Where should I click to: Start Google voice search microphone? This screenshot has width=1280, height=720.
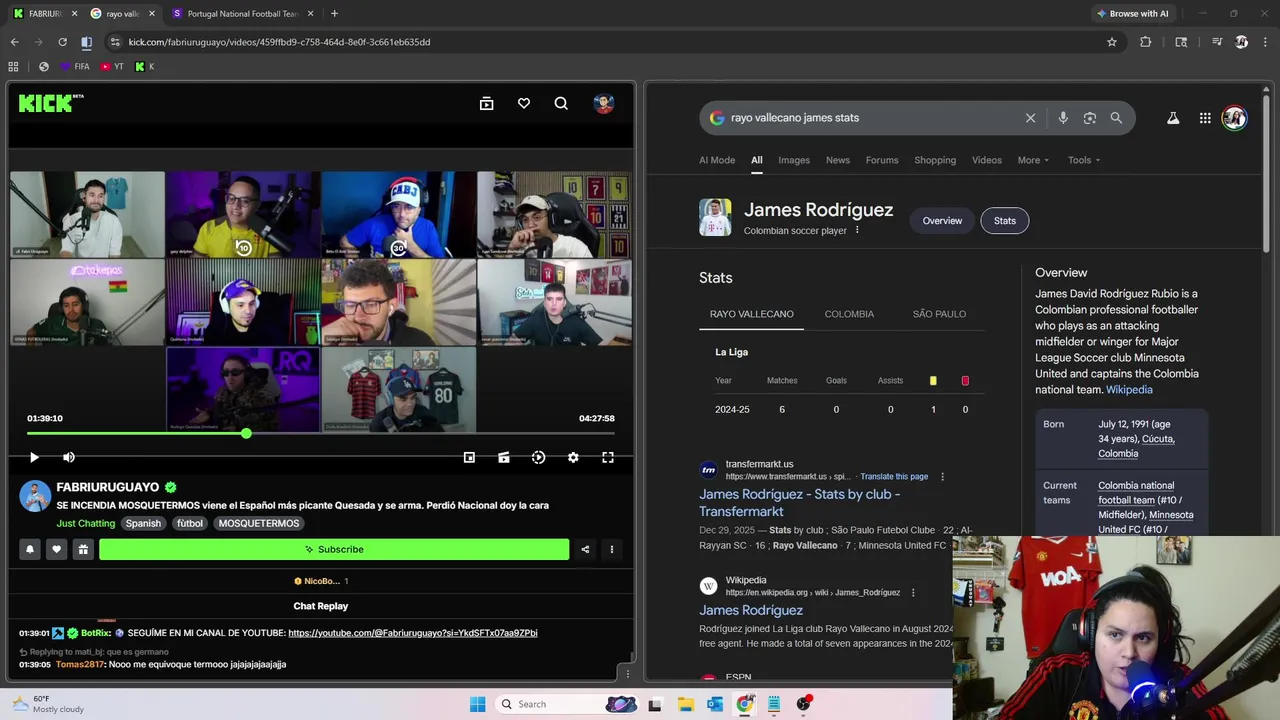(1063, 118)
